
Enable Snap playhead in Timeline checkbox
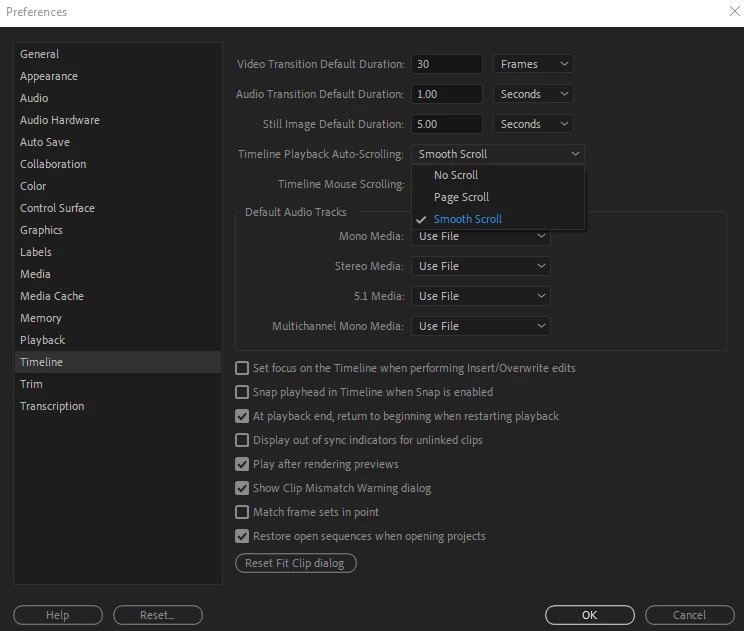pos(242,392)
